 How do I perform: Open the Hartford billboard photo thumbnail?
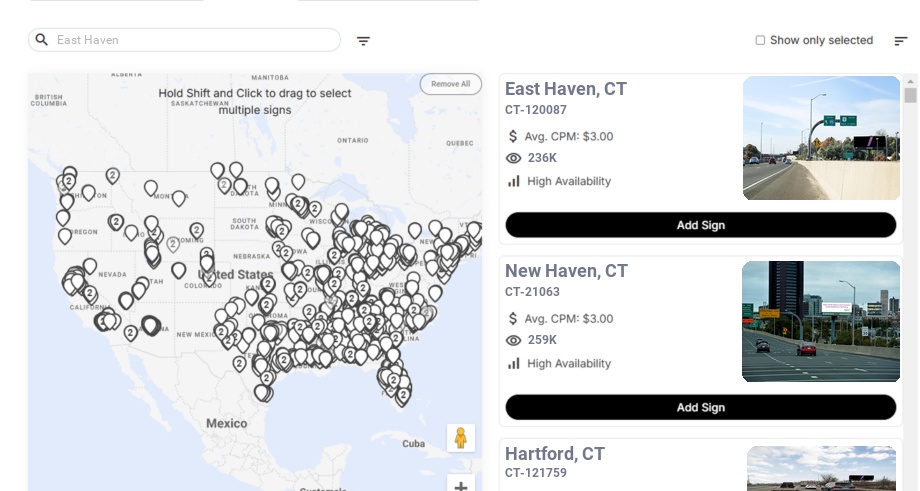(822, 468)
